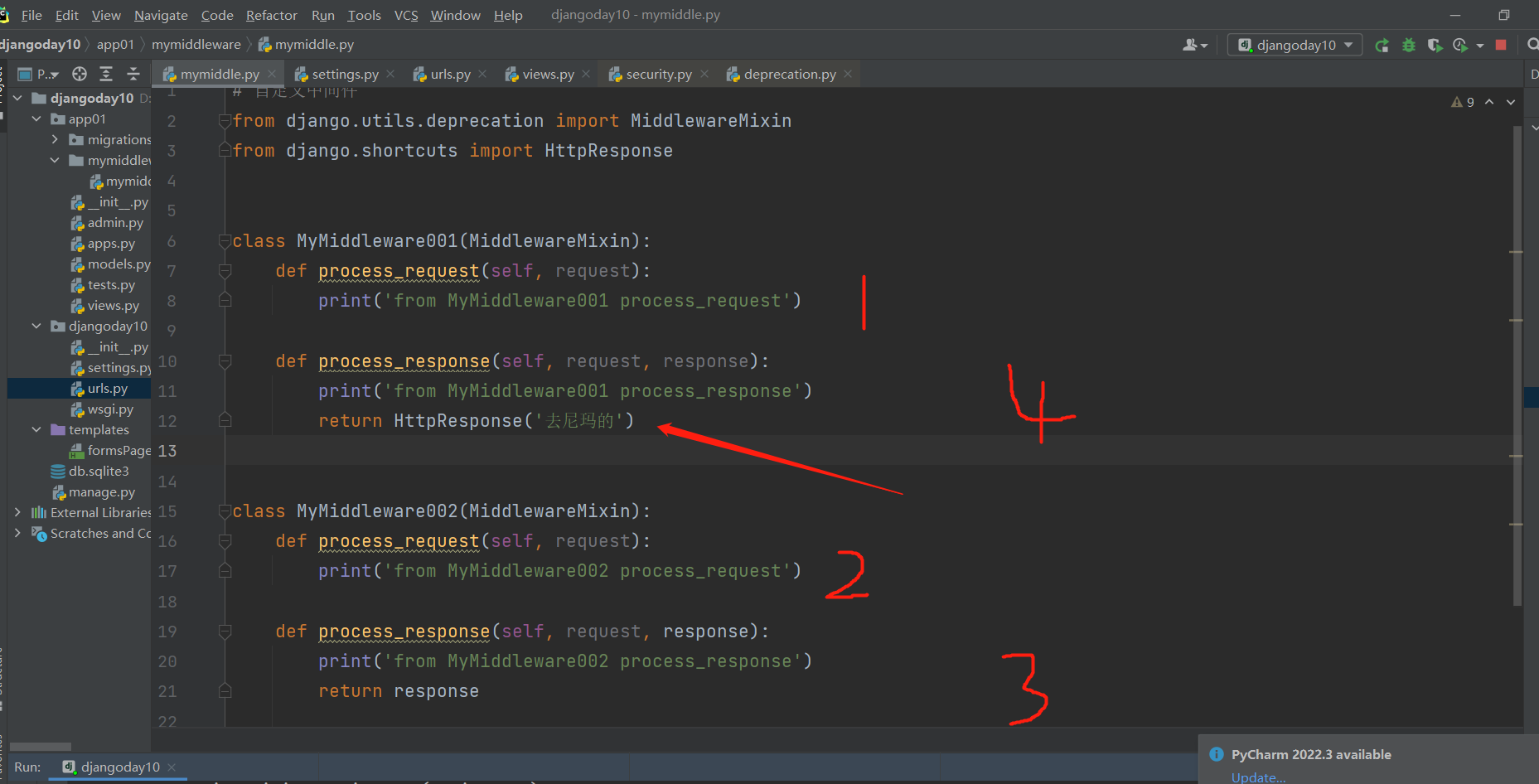
Task: Click the Update... link in notification
Action: [x=1258, y=777]
